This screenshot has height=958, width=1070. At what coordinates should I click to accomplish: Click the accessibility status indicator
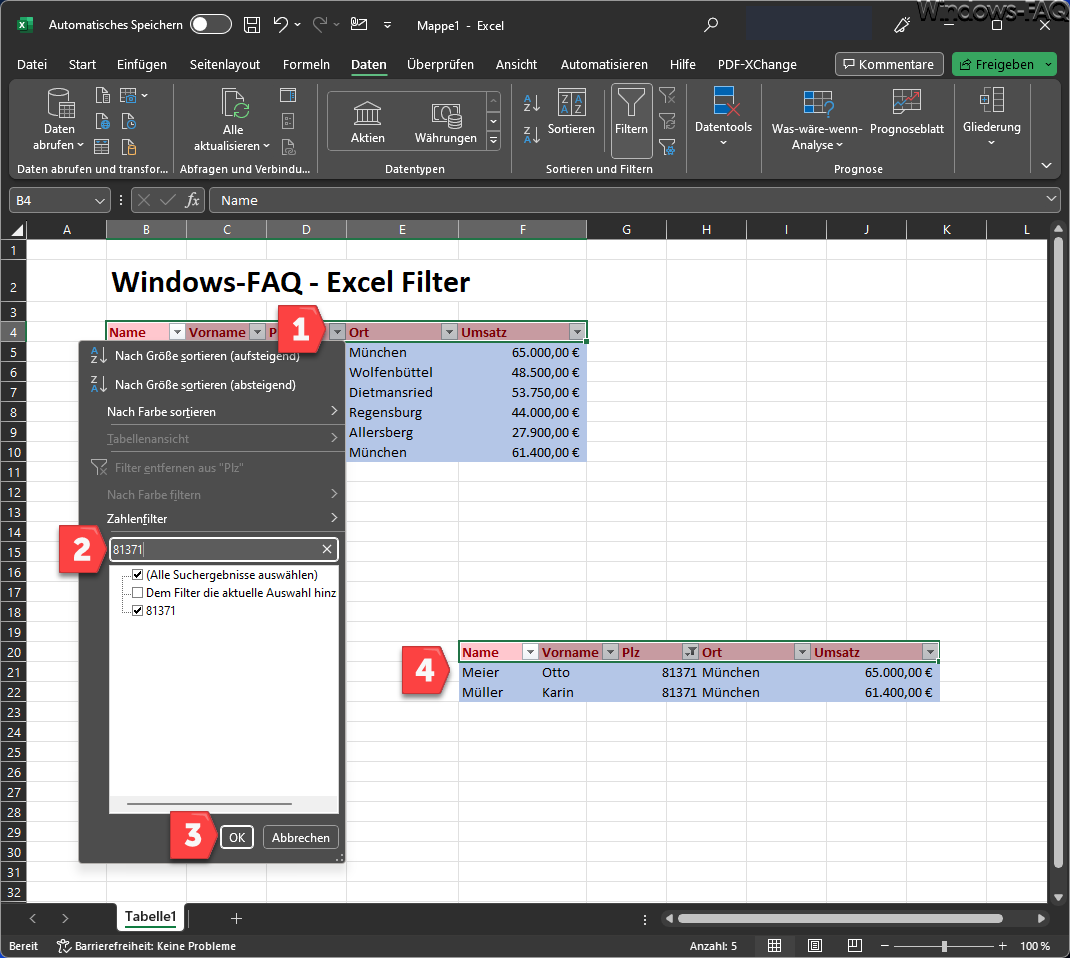pos(147,946)
